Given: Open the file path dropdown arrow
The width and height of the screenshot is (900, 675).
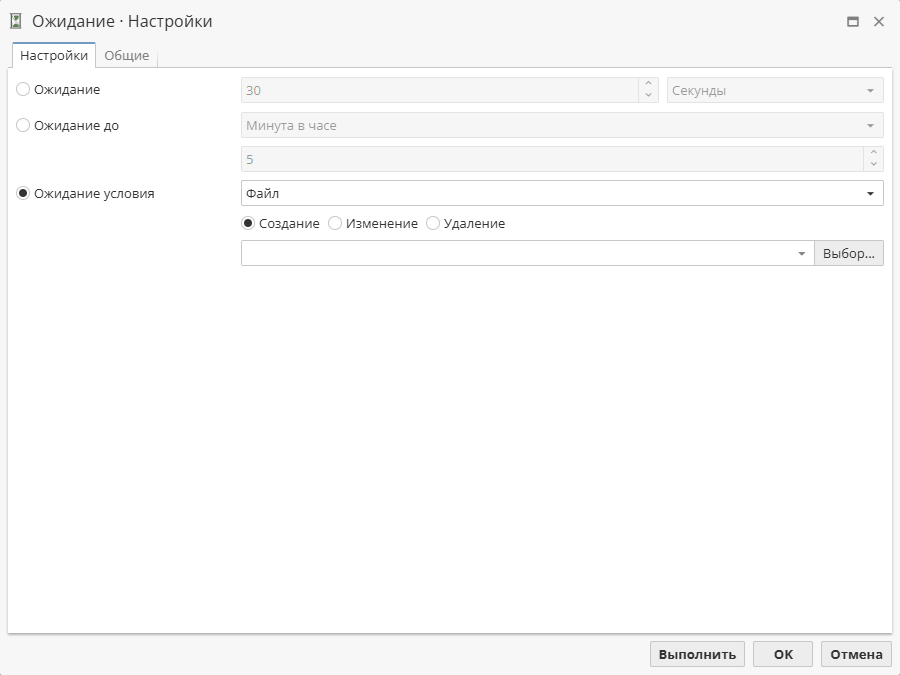Looking at the screenshot, I should tap(803, 252).
